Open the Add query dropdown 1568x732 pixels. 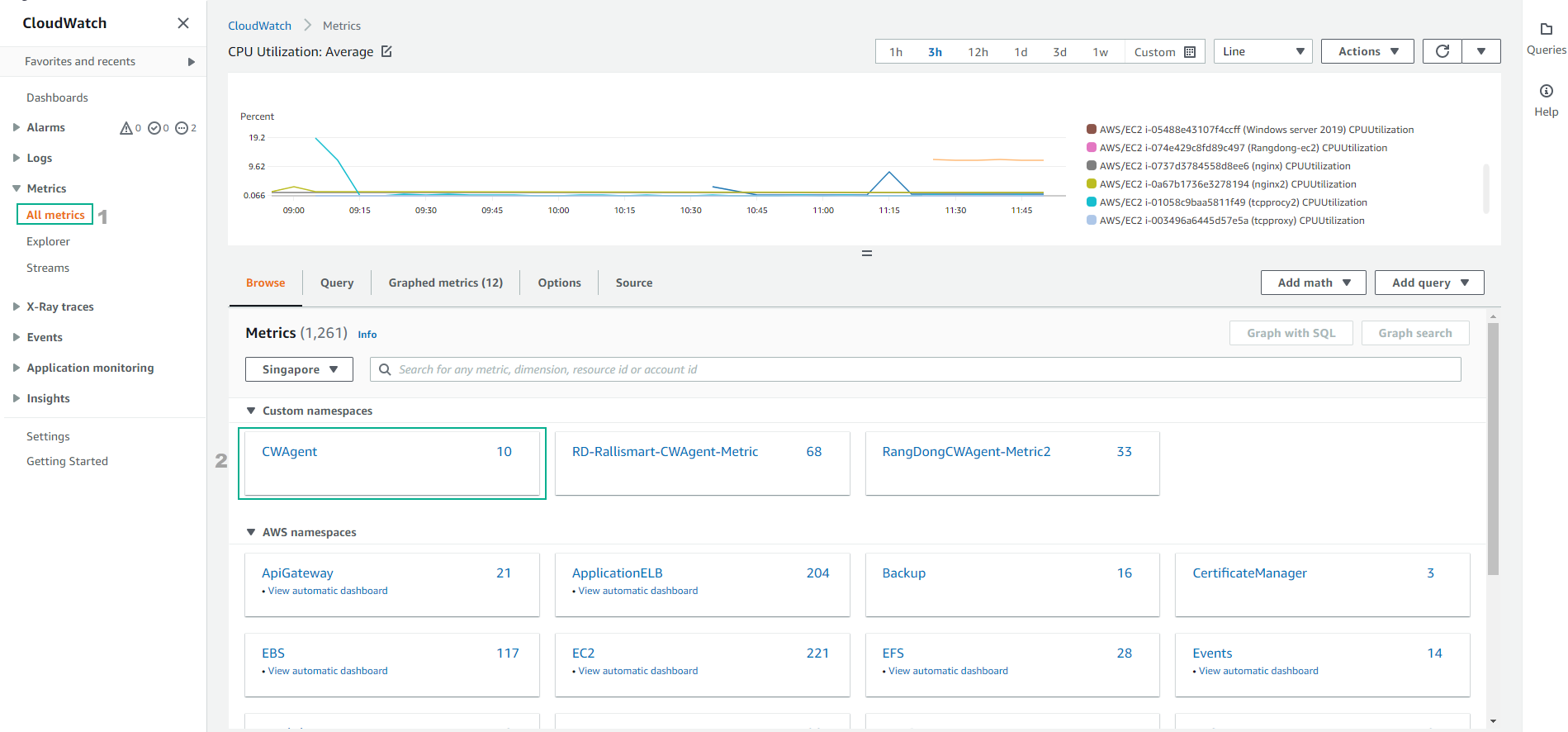pyautogui.click(x=1429, y=283)
